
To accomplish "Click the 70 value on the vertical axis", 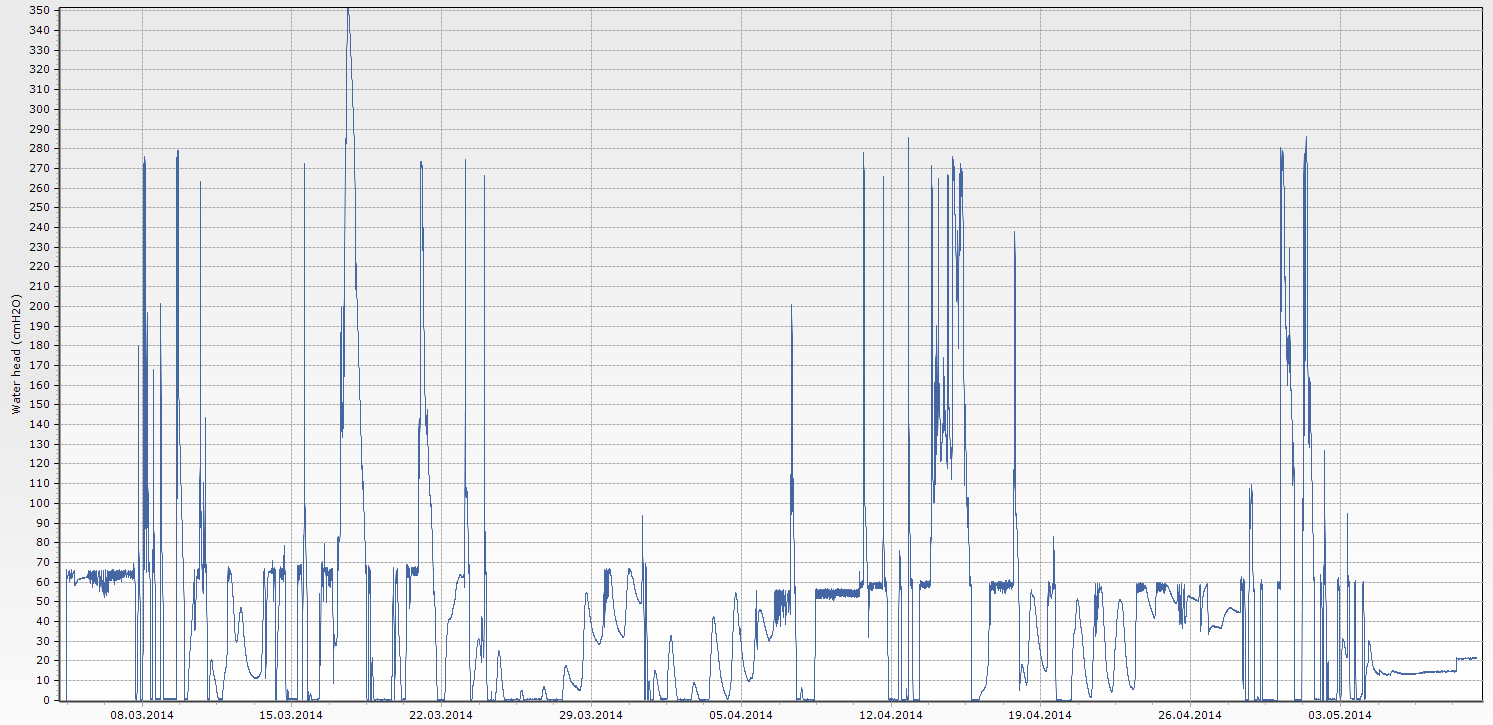I will [x=44, y=562].
